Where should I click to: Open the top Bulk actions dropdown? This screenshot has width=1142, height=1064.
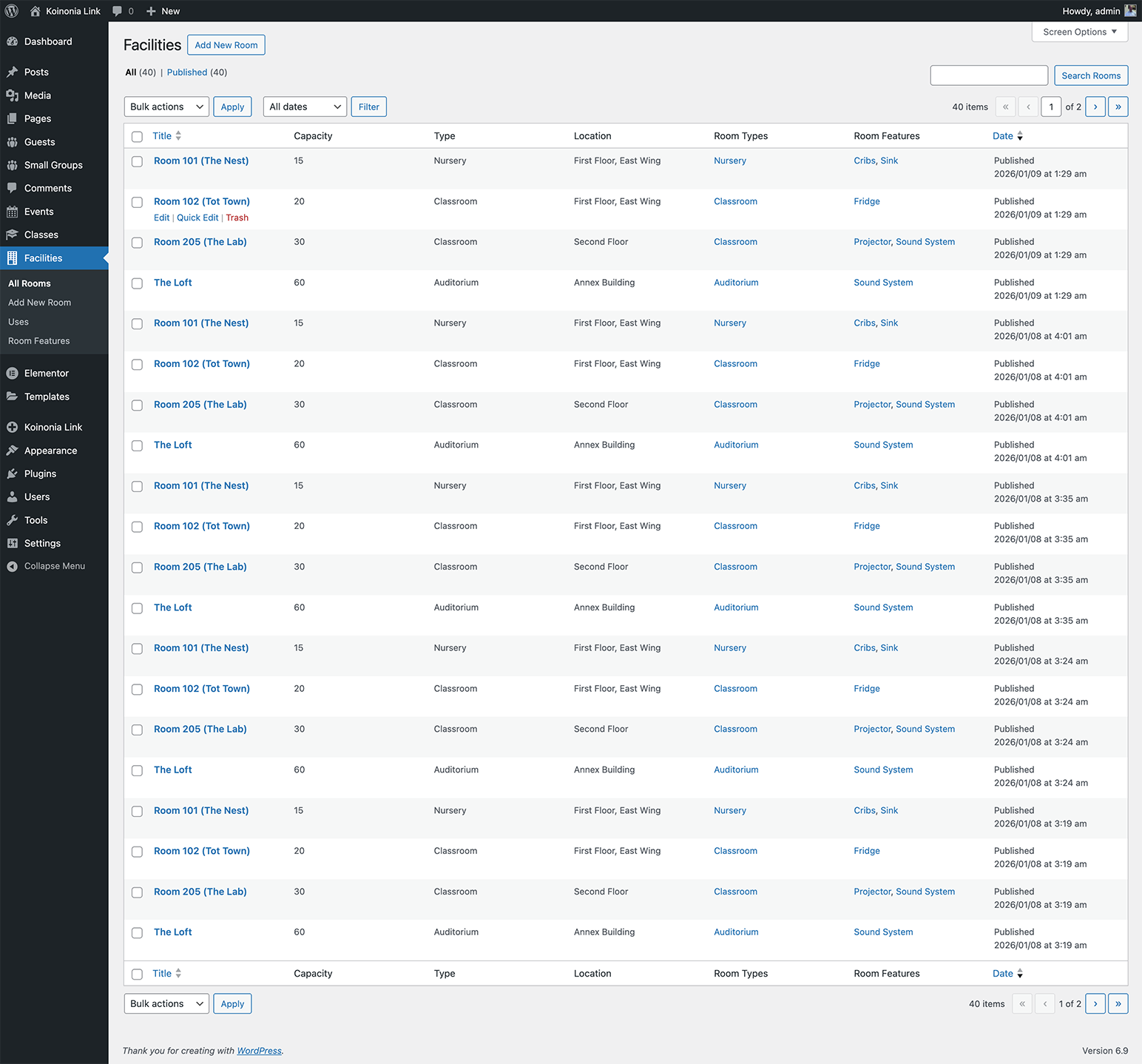coord(166,107)
